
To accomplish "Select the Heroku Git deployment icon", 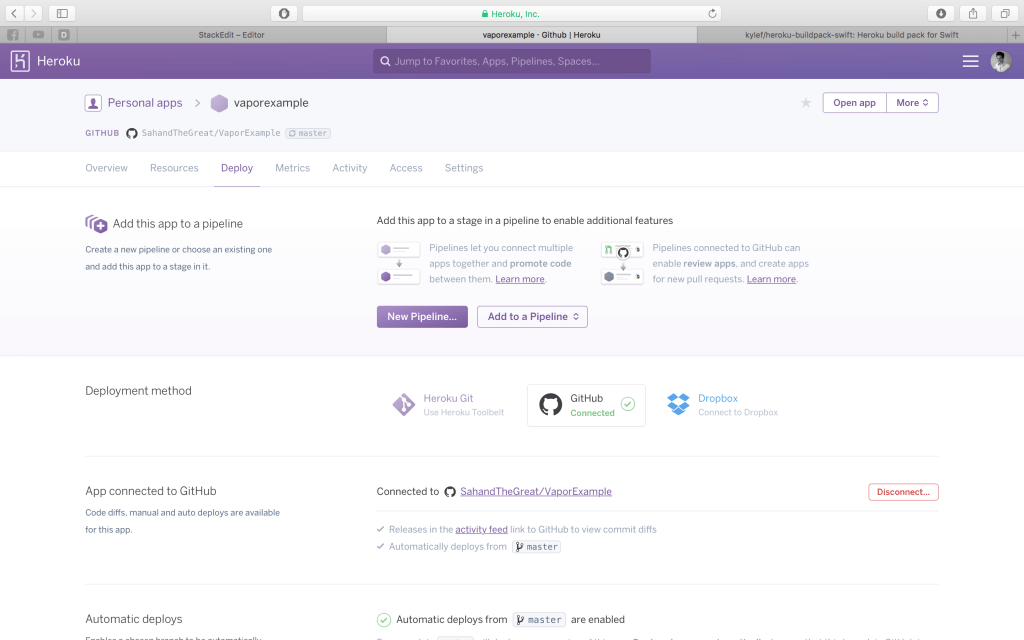I will tap(404, 405).
